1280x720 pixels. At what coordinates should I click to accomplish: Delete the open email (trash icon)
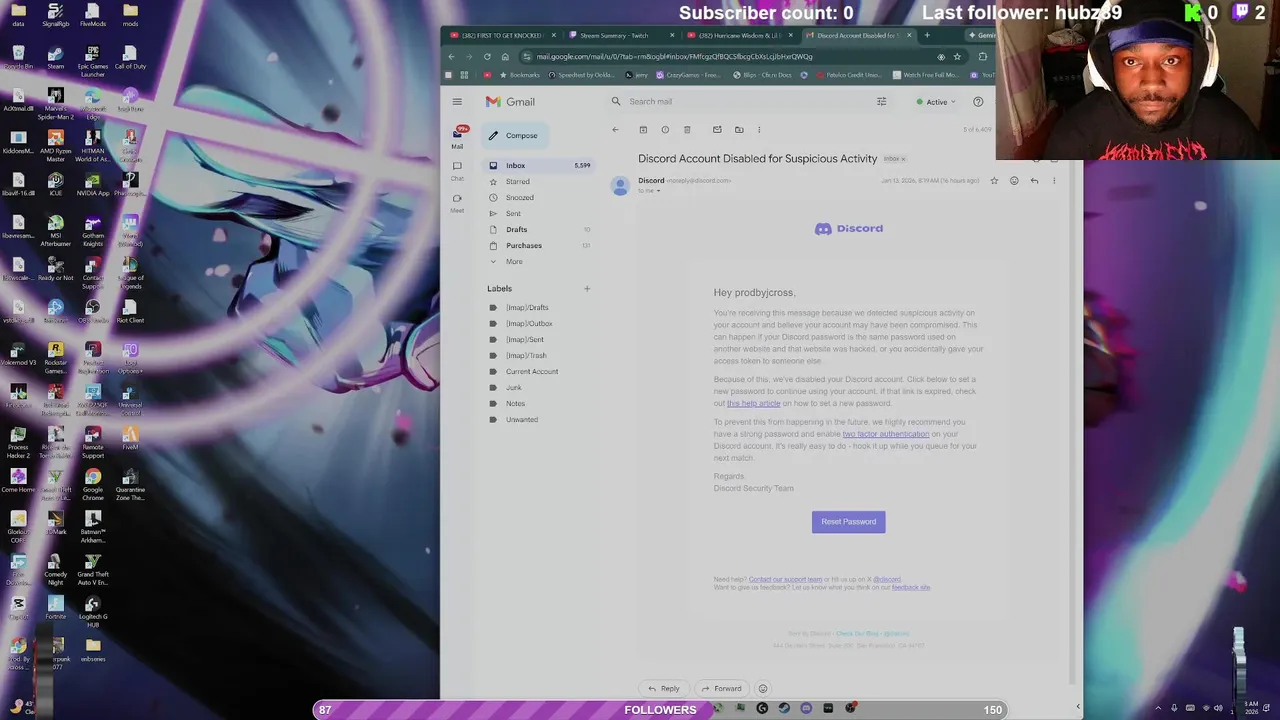point(687,129)
